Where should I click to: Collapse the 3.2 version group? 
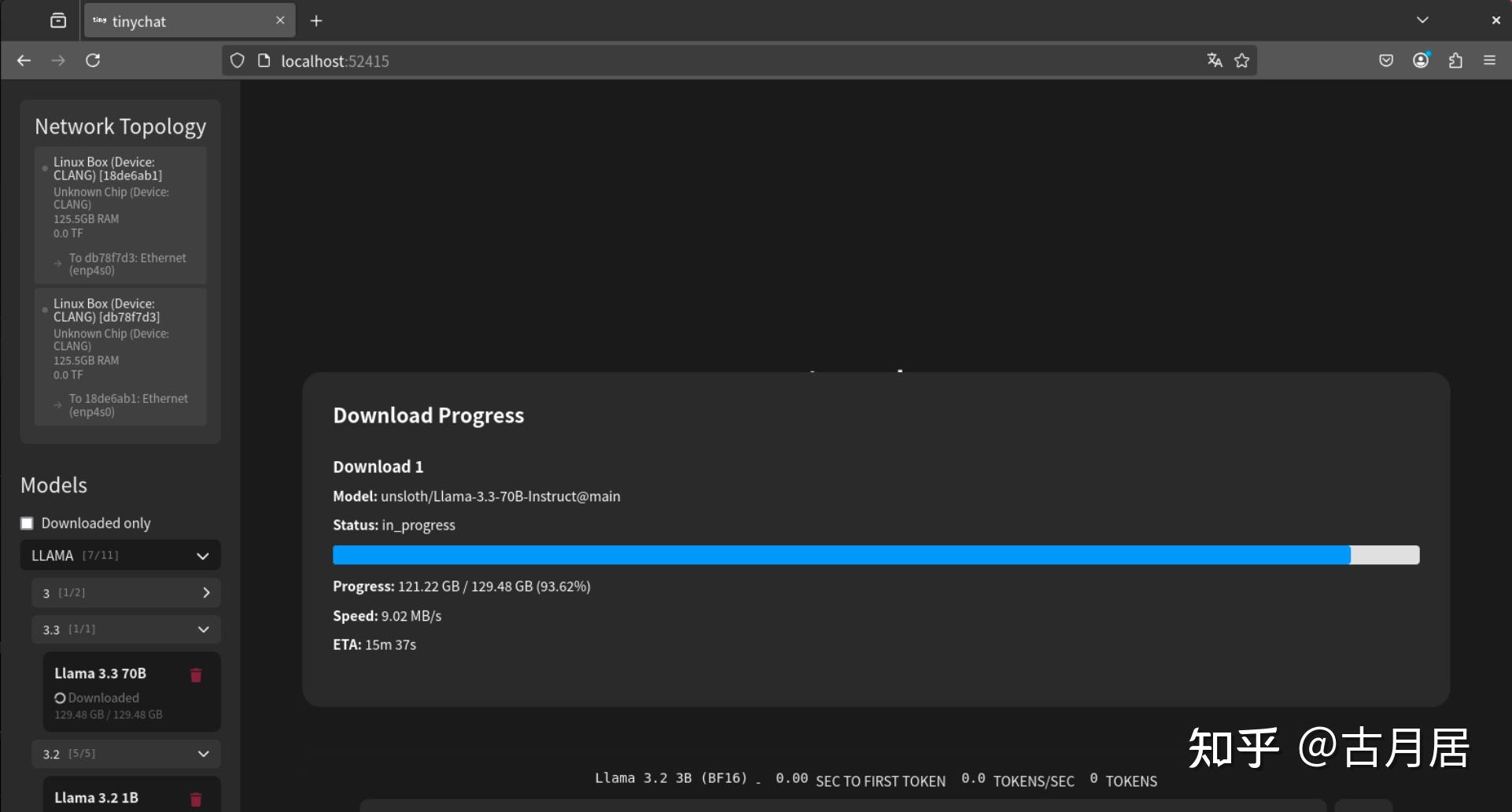(126, 754)
